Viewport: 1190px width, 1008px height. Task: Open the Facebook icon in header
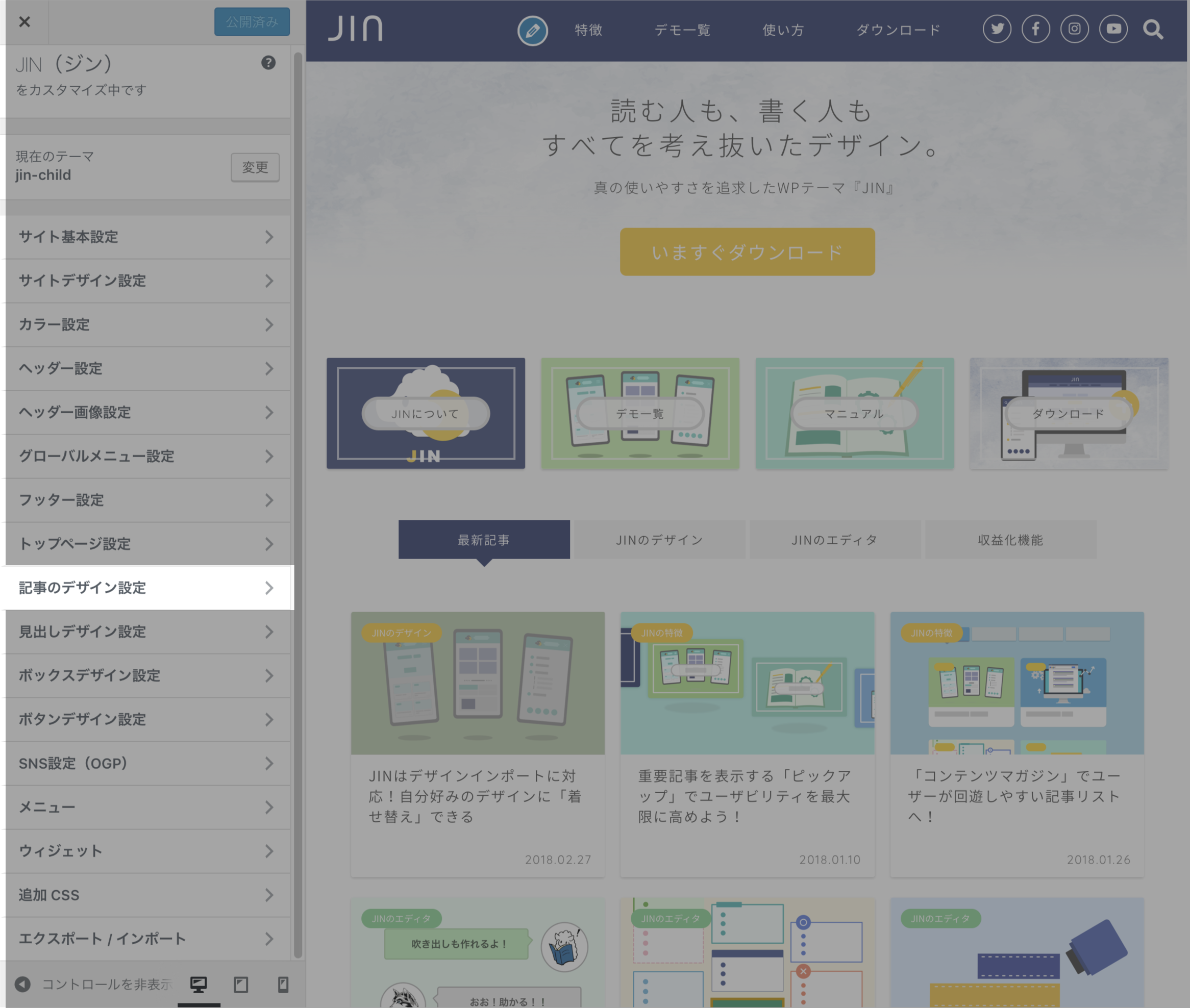1036,29
